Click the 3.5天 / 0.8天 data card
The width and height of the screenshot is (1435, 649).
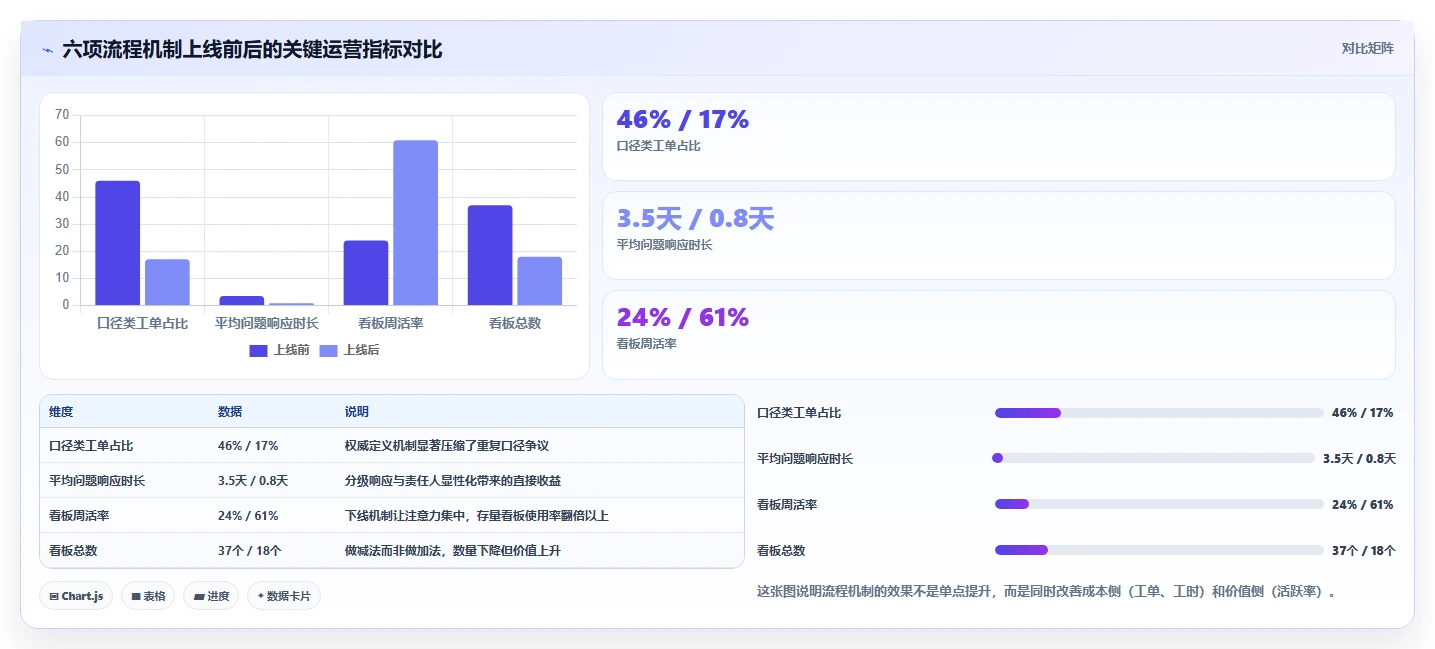point(998,235)
